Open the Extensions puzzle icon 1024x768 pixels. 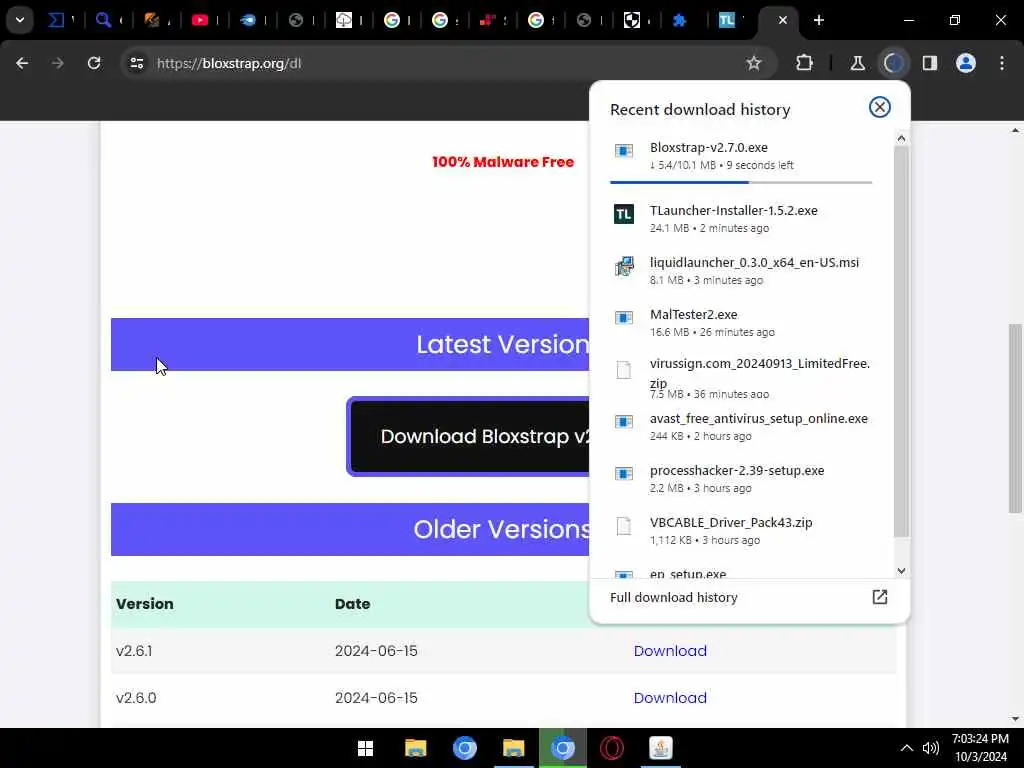coord(804,63)
